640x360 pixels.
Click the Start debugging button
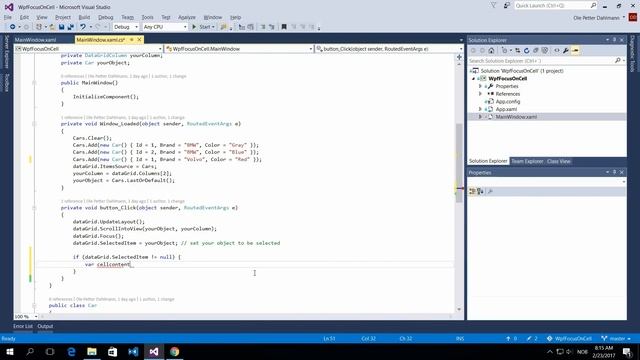pyautogui.click(x=202, y=27)
